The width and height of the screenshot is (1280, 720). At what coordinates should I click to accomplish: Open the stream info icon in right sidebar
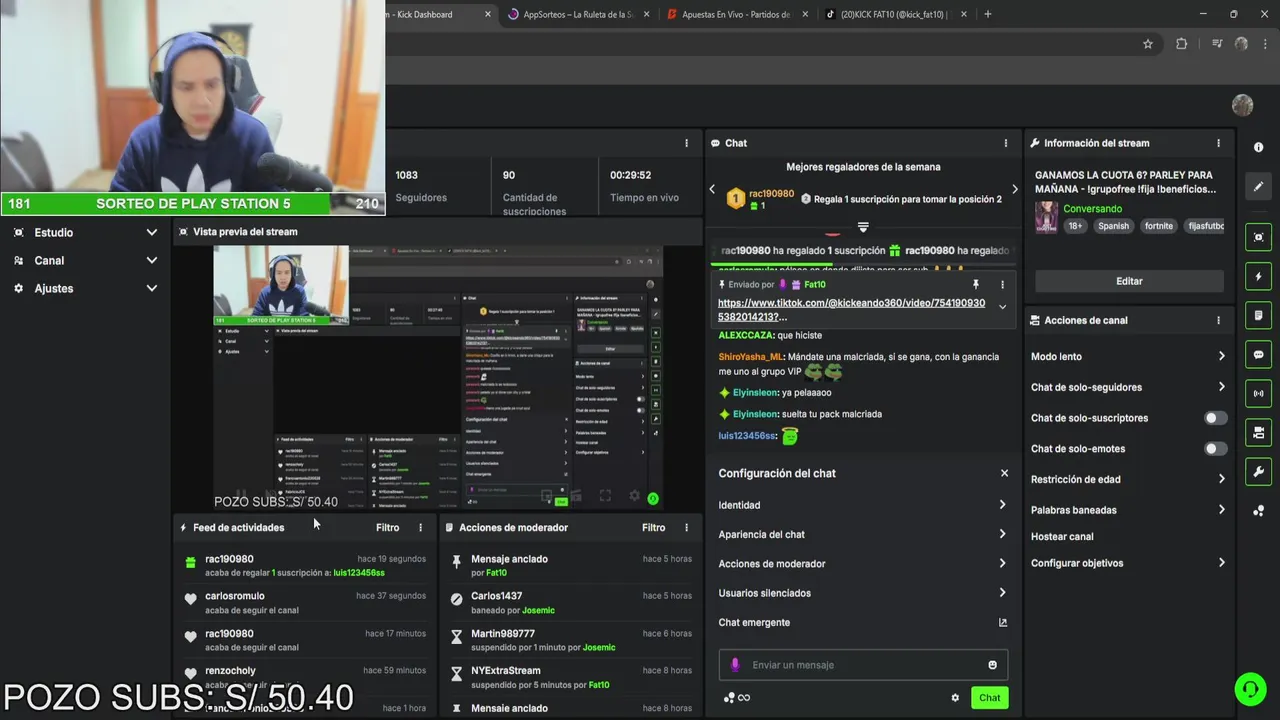pyautogui.click(x=1258, y=147)
